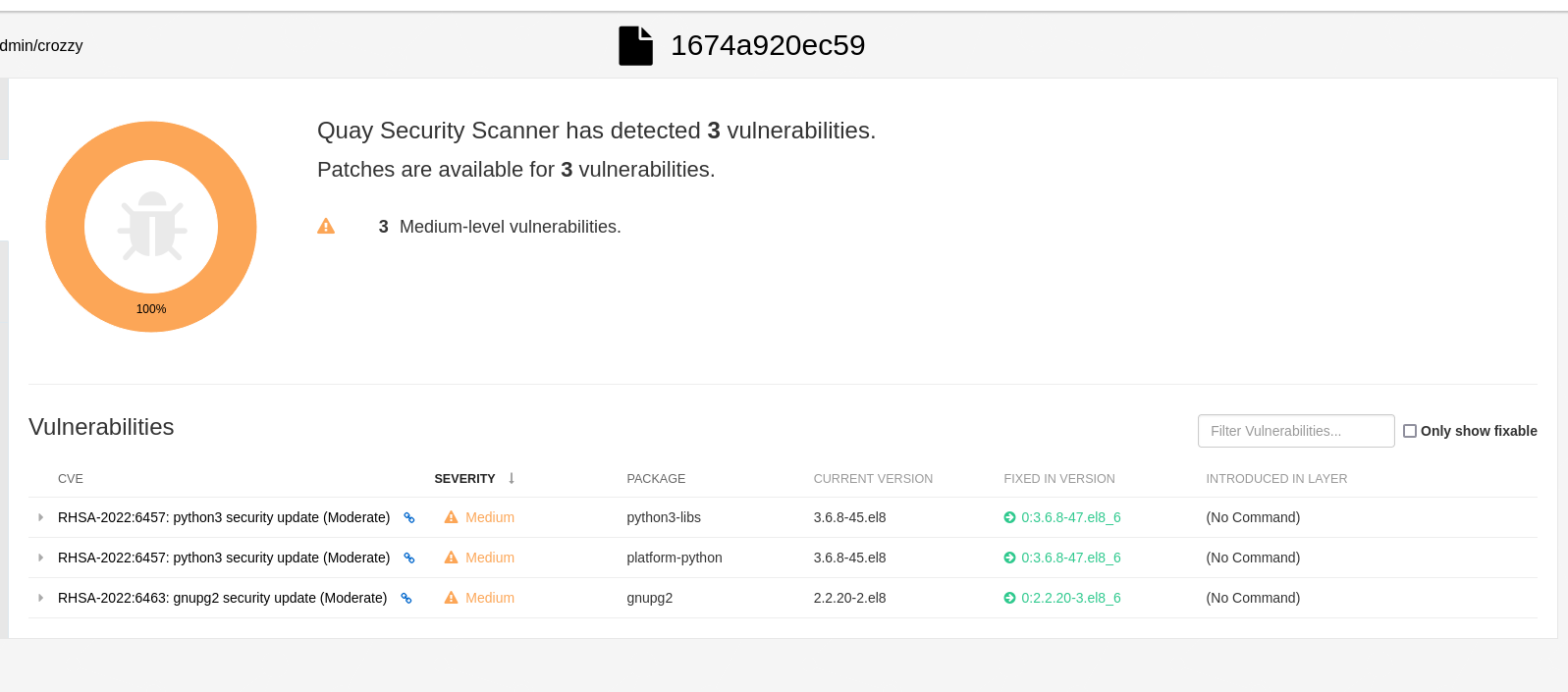Click the manifest file icon beside 1674a920ec59

(635, 46)
